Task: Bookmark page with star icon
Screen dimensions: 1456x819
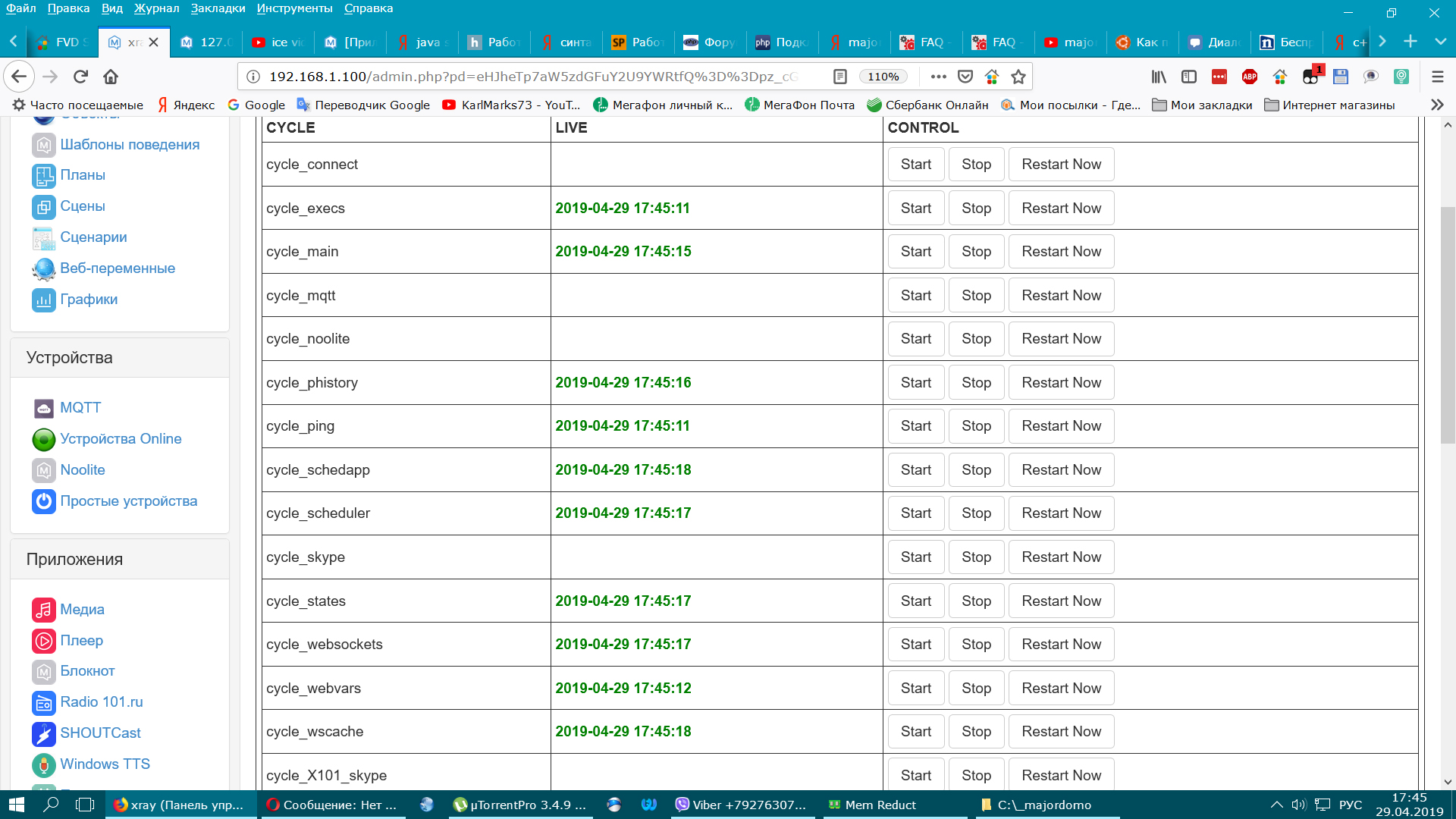Action: [1018, 77]
